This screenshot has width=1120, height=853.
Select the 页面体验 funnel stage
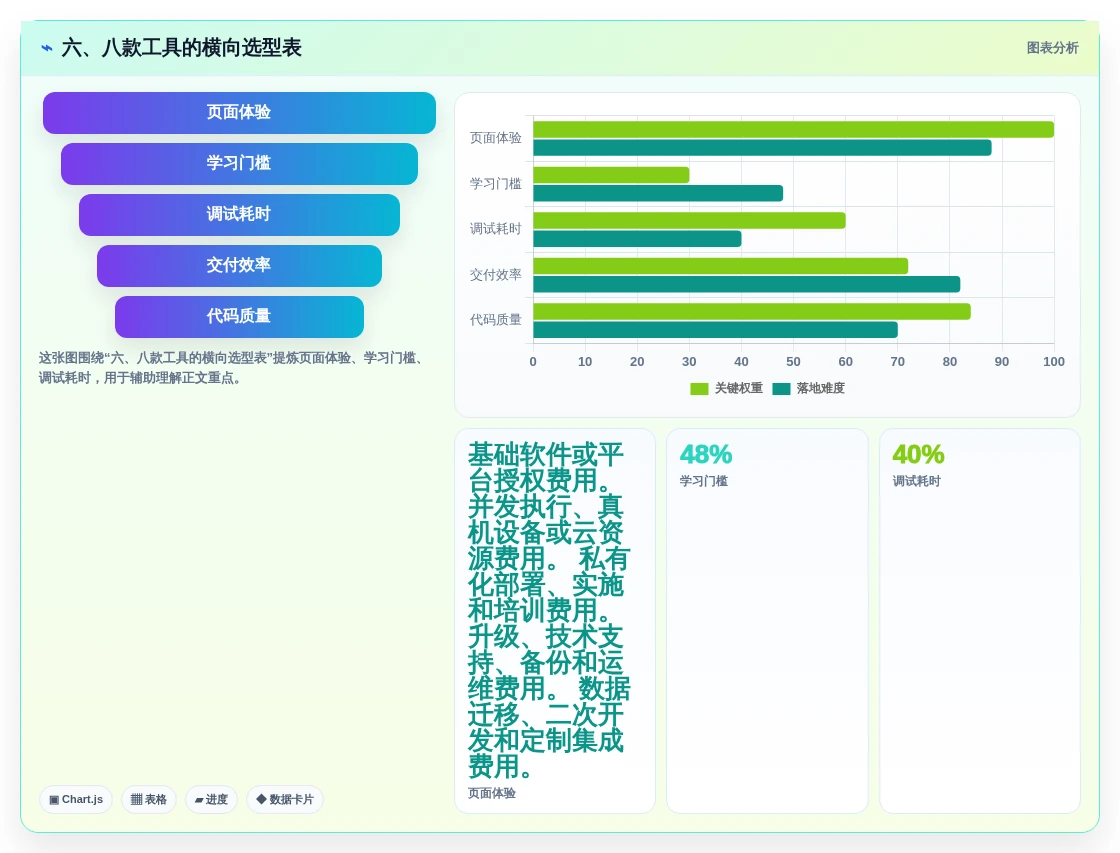pyautogui.click(x=239, y=113)
